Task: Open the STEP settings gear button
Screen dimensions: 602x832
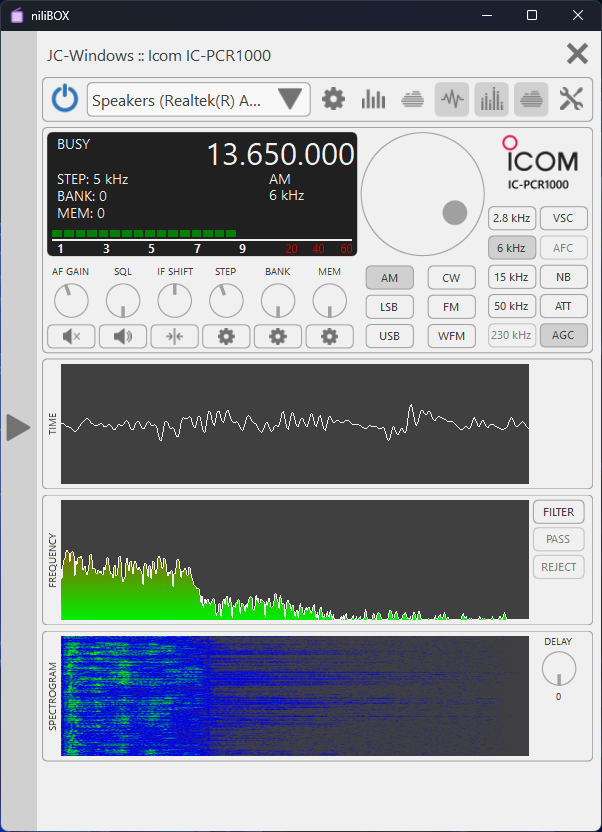Action: [226, 336]
